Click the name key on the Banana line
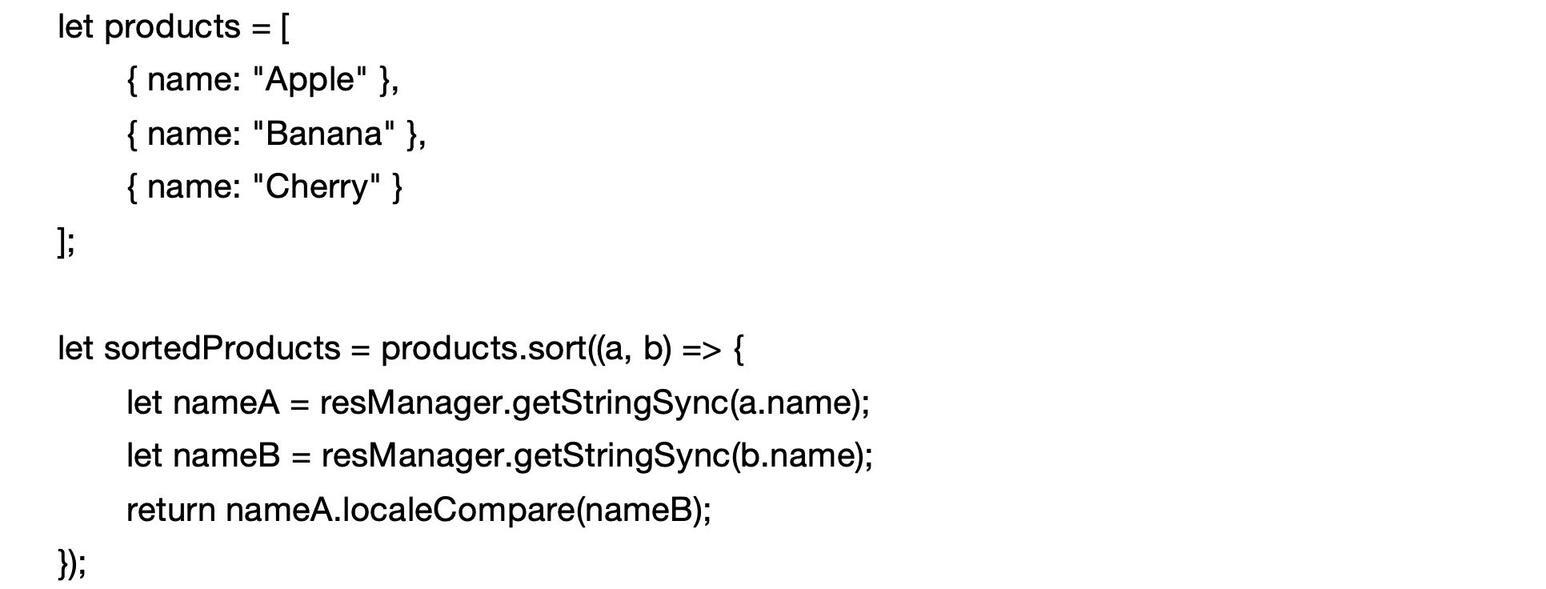This screenshot has height=589, width=1546. click(190, 134)
